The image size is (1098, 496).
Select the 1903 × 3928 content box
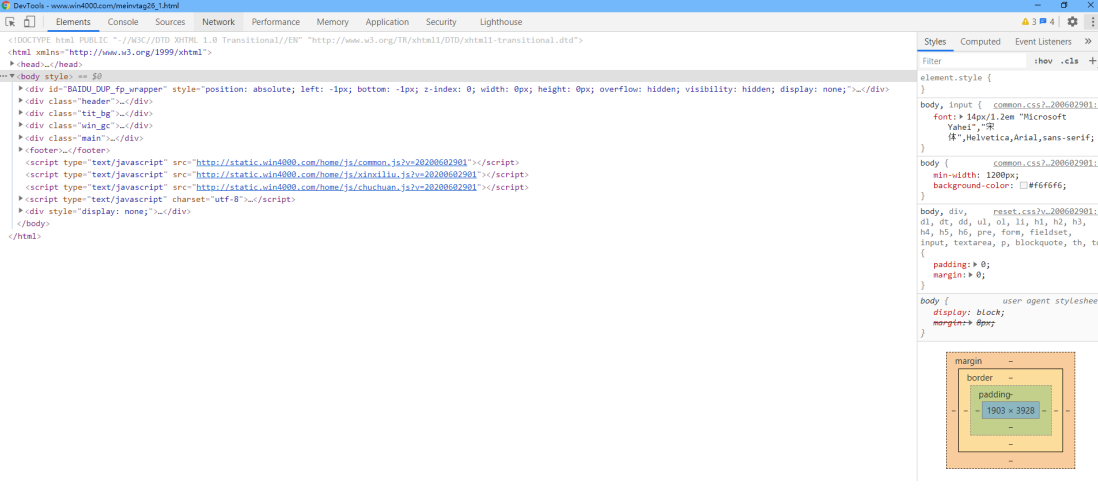[1010, 411]
